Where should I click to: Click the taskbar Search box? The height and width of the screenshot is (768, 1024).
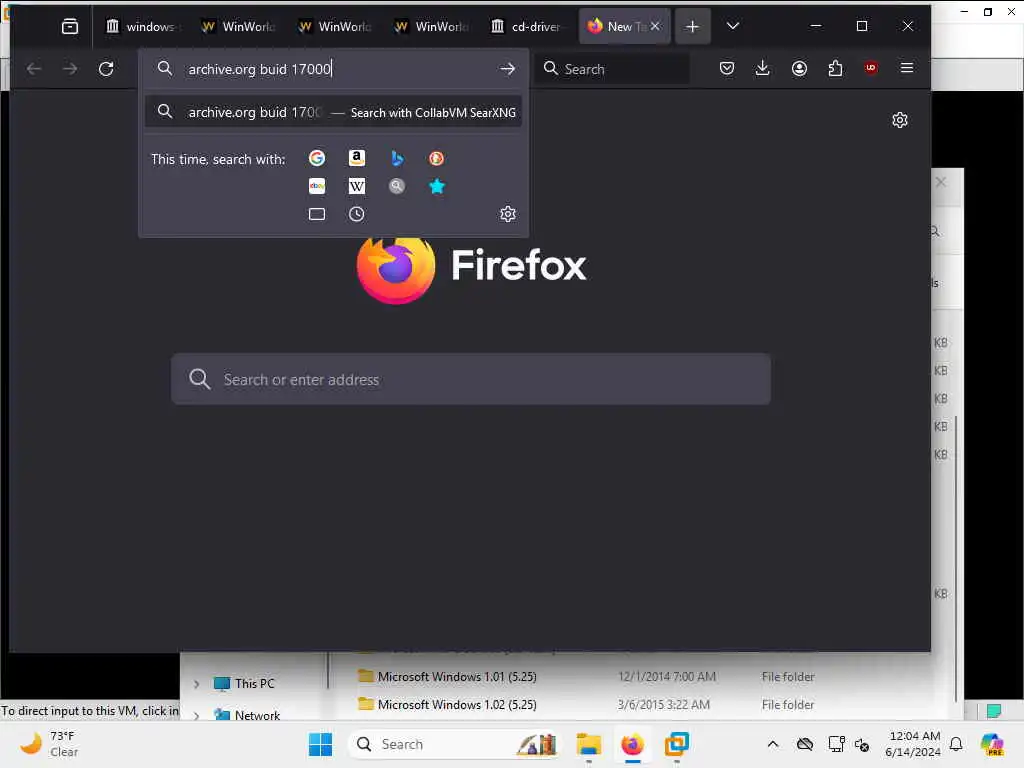click(x=456, y=744)
